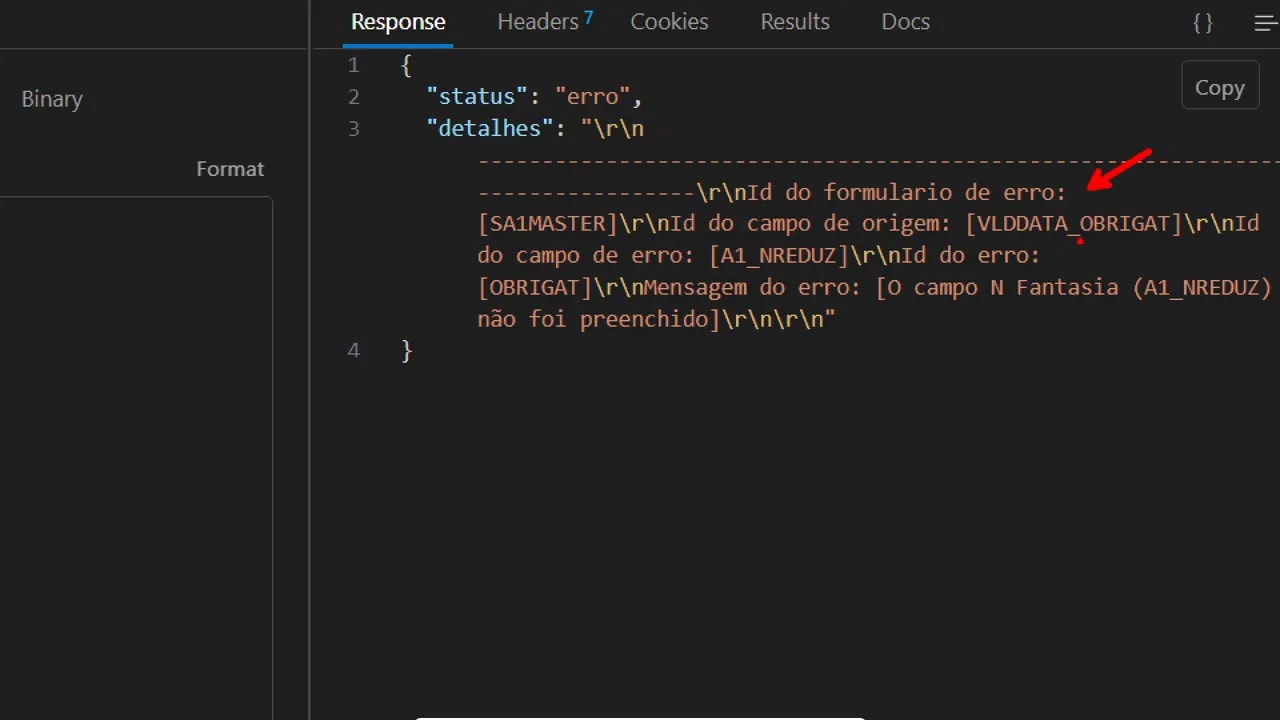Open the hamburger menu icon
Viewport: 1280px width, 720px height.
pyautogui.click(x=1264, y=22)
